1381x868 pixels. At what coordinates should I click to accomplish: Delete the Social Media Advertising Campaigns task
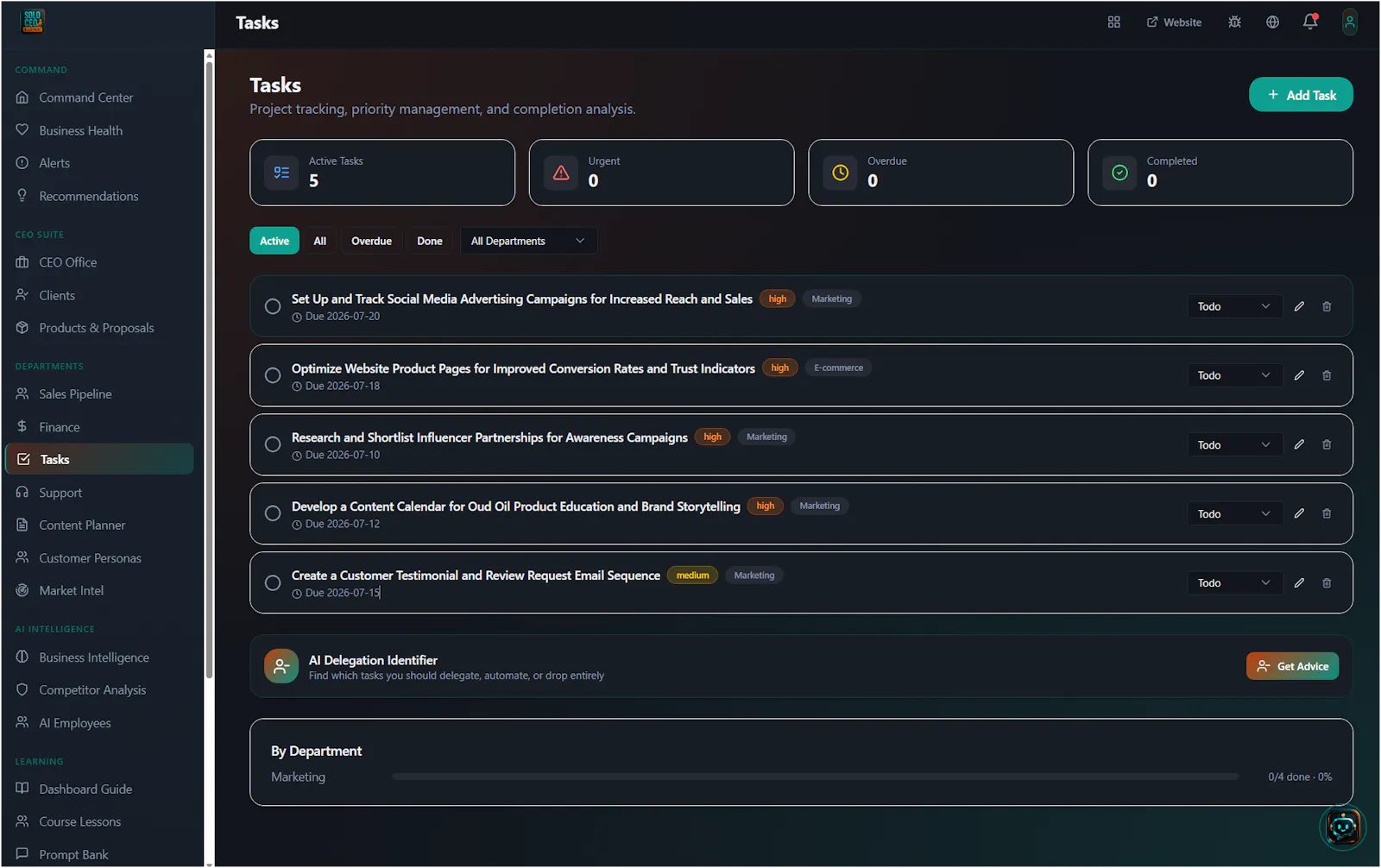tap(1327, 306)
